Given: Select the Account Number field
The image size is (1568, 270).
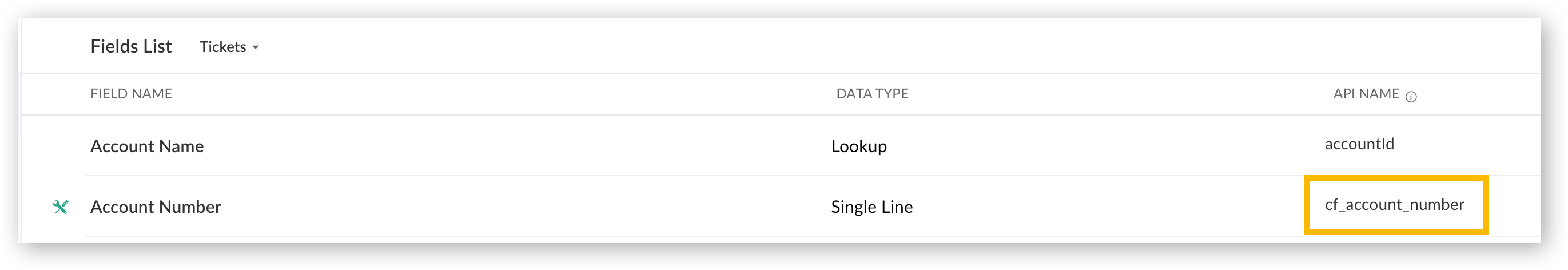Looking at the screenshot, I should coord(155,207).
